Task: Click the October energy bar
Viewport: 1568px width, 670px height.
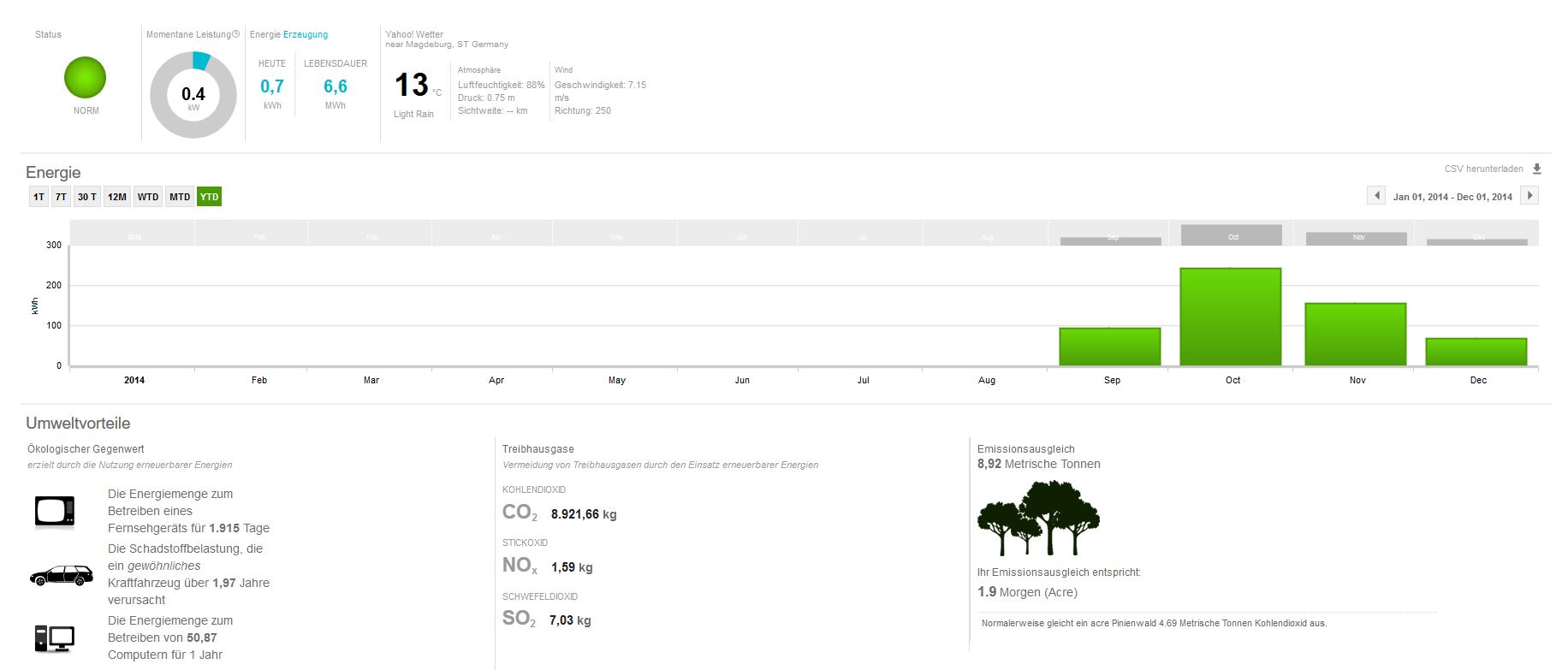Action: click(1230, 317)
